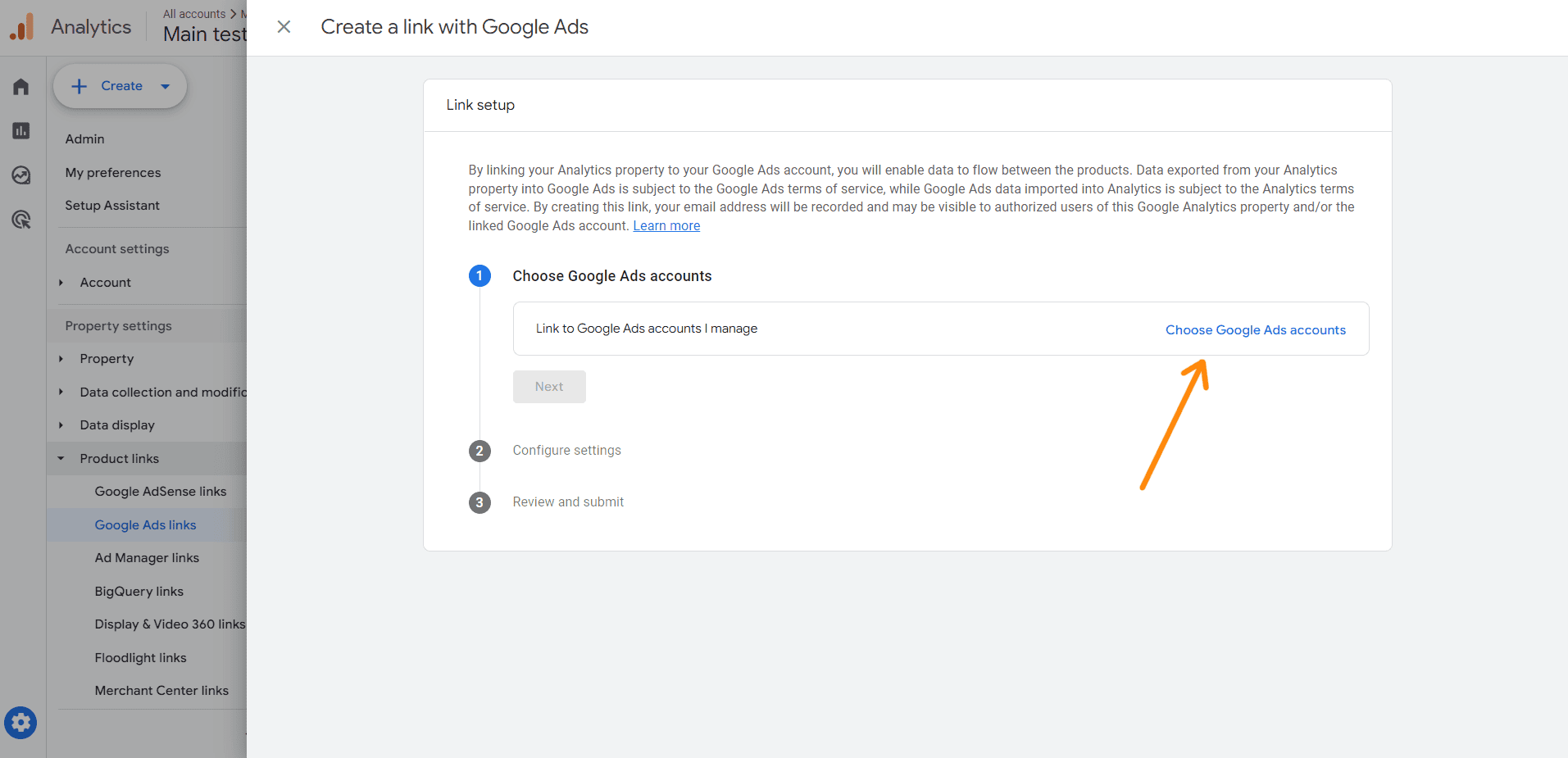Screen dimensions: 1568x758
Task: Open Setup Assistant
Action: (112, 206)
